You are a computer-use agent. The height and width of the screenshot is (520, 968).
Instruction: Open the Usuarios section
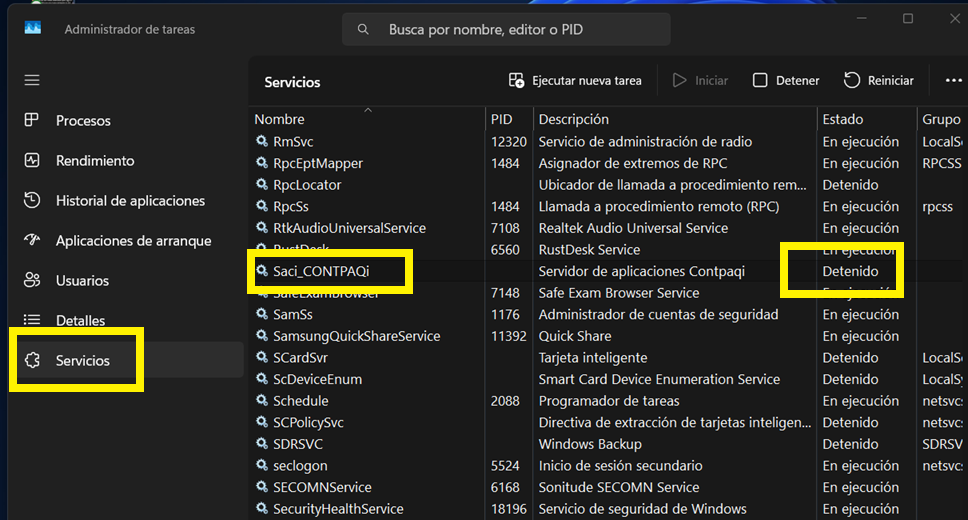point(82,281)
